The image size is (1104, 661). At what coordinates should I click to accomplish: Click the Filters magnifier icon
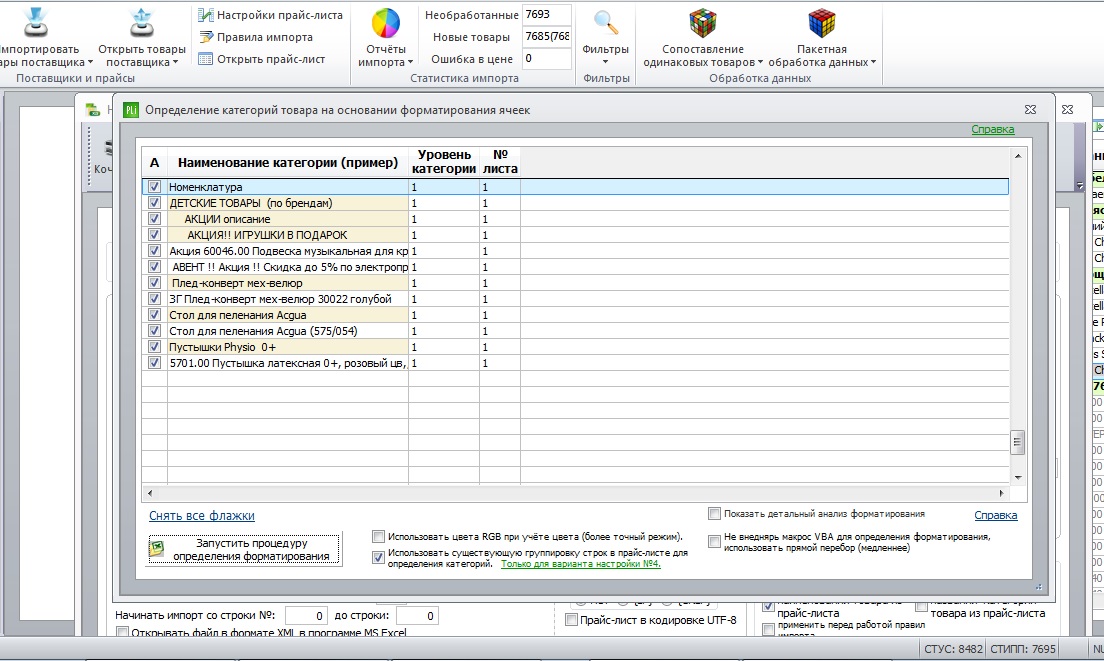point(606,23)
